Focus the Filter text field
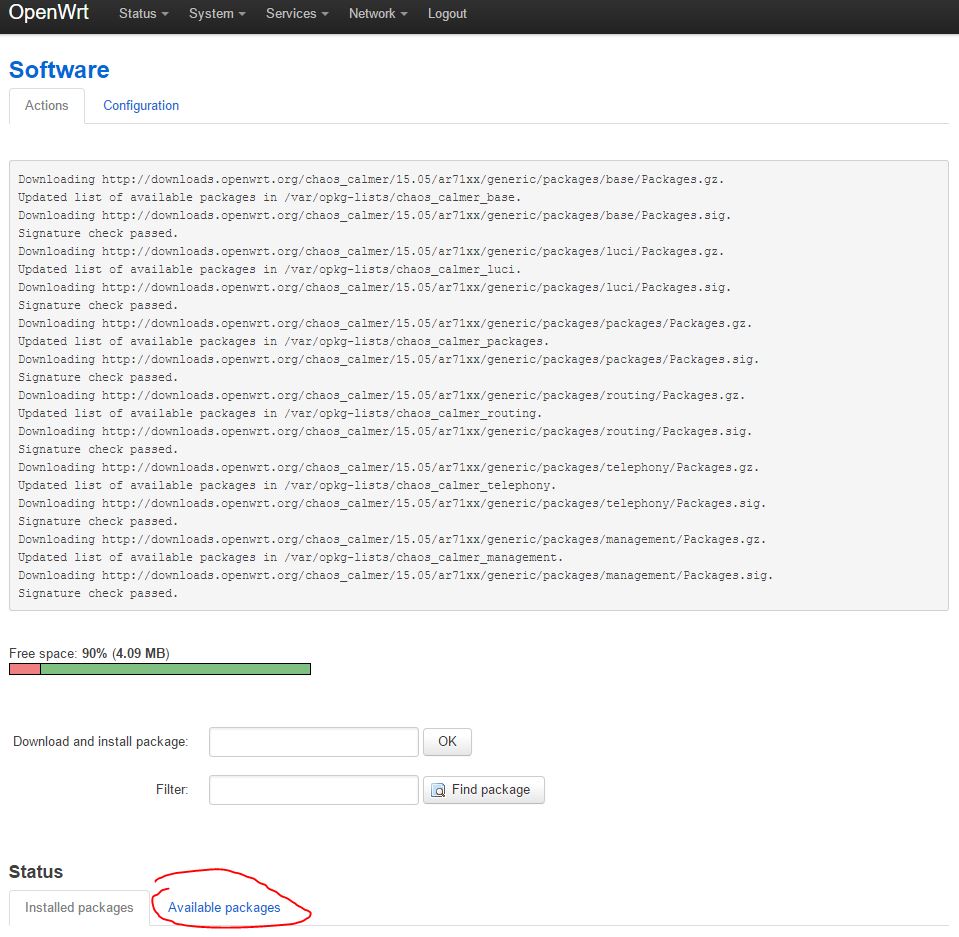The image size is (959, 937). tap(314, 790)
